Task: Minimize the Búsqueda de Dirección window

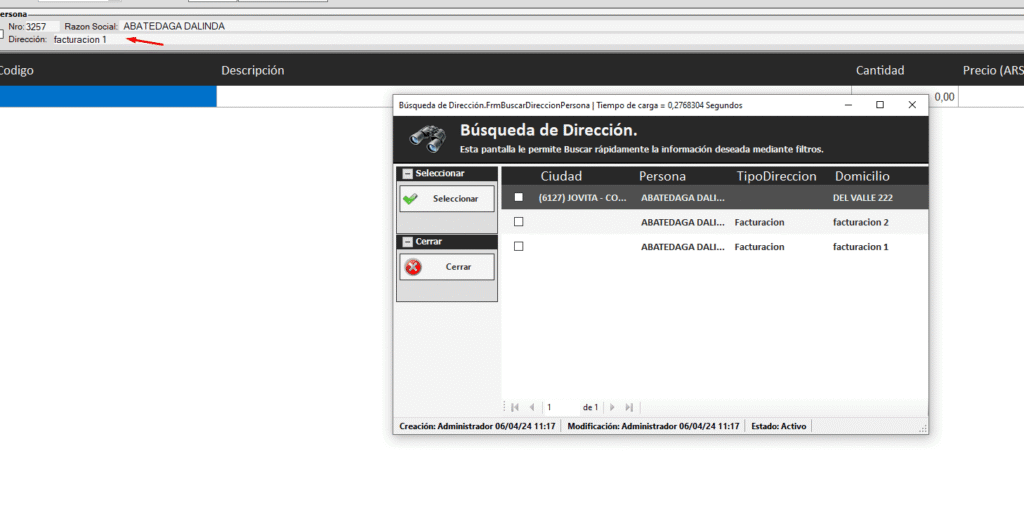Action: tap(848, 105)
